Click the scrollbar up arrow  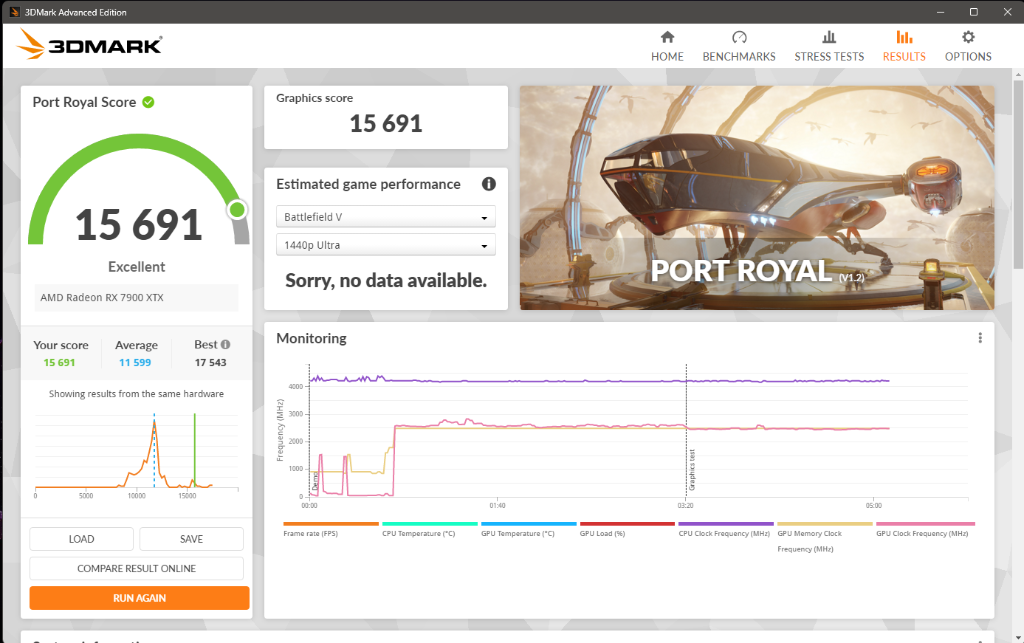(x=1017, y=75)
